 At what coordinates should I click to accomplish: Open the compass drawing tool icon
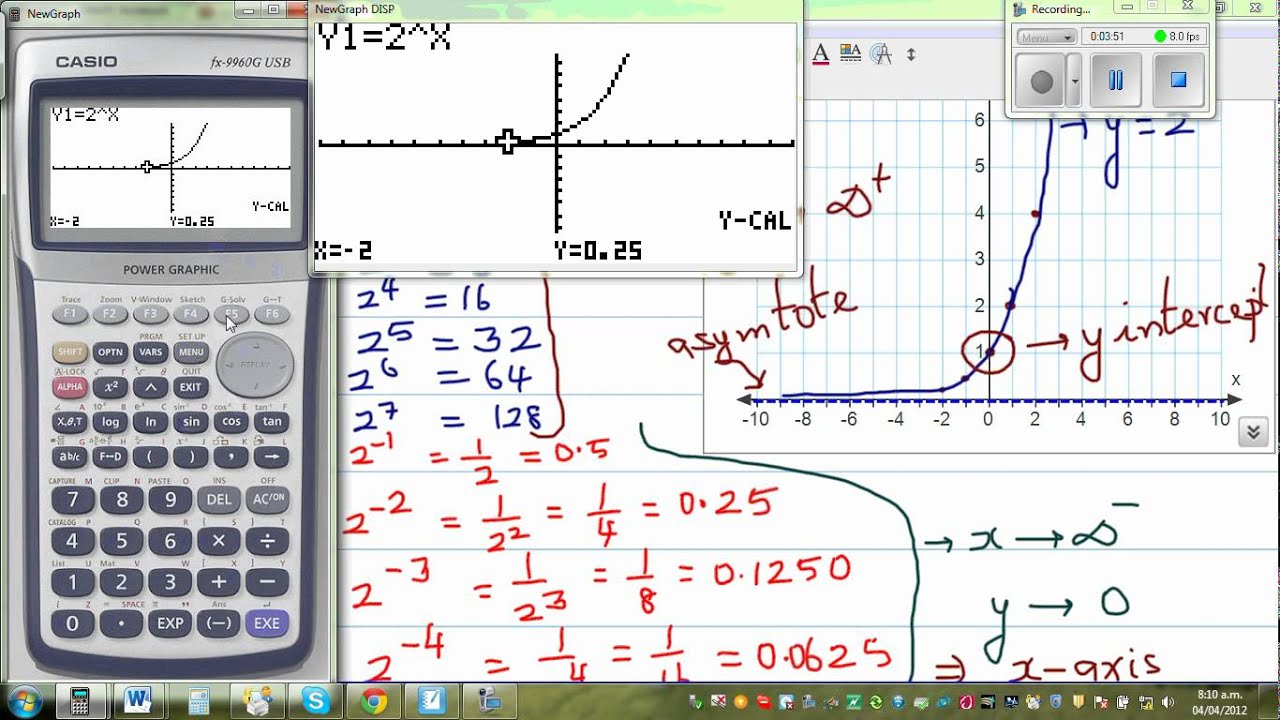pyautogui.click(x=881, y=54)
